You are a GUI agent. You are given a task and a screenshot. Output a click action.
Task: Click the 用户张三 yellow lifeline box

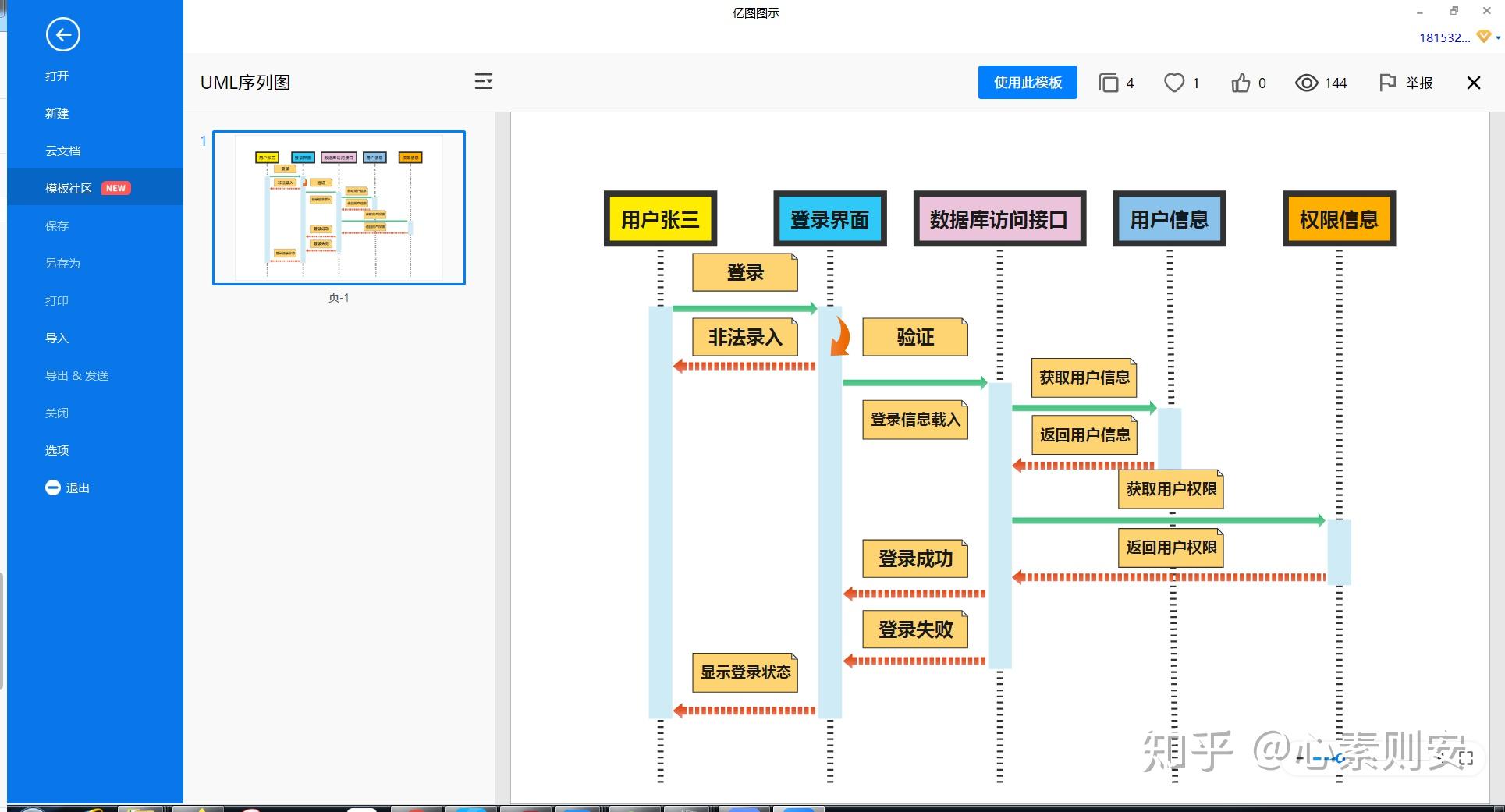click(x=660, y=219)
